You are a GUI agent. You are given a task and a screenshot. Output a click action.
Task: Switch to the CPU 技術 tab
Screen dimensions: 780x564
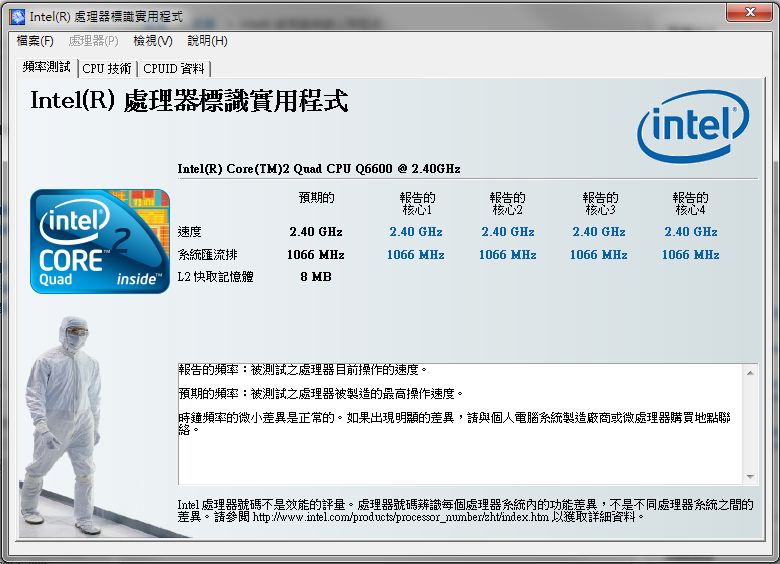(x=107, y=69)
